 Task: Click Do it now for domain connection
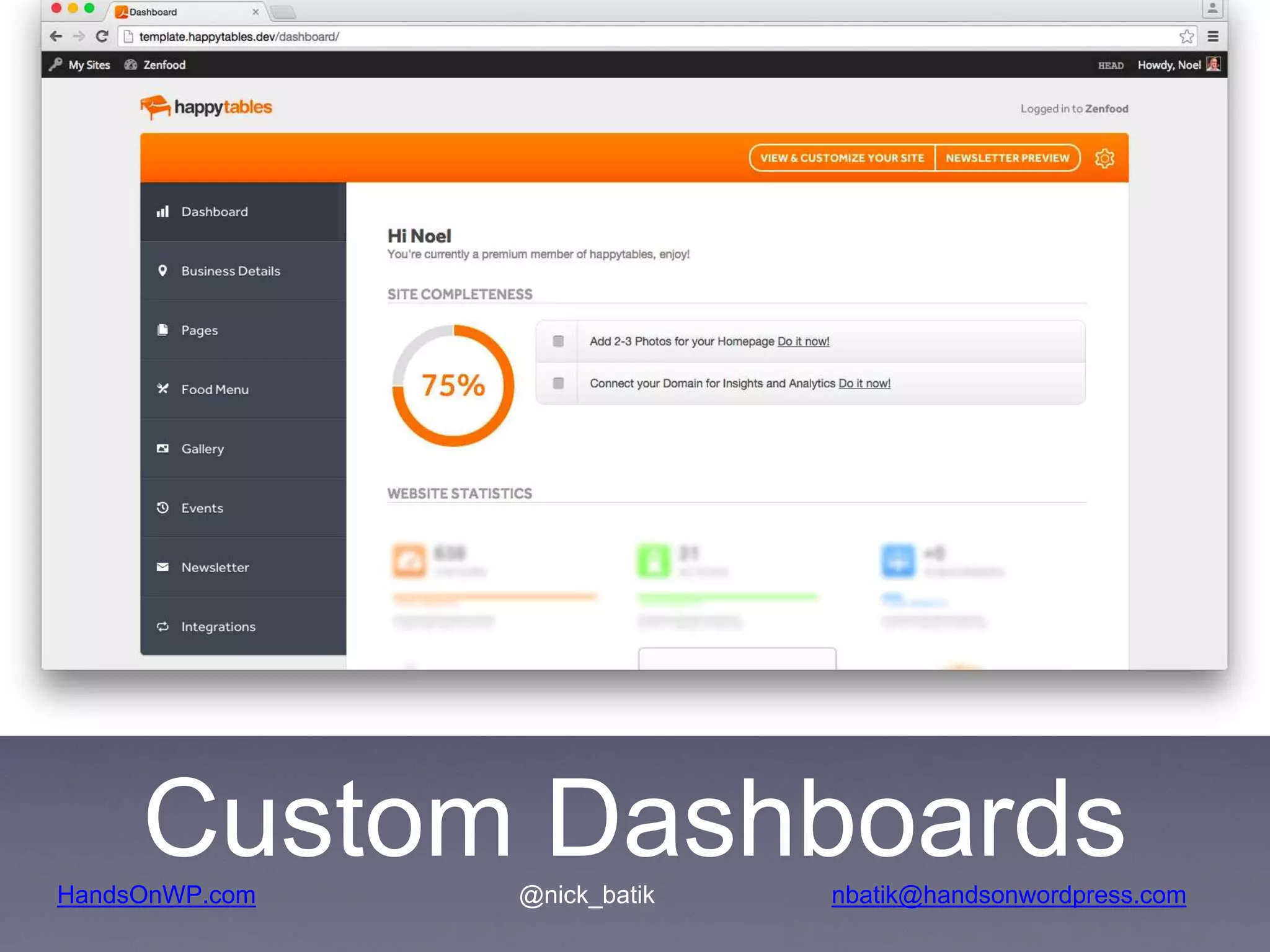click(864, 384)
